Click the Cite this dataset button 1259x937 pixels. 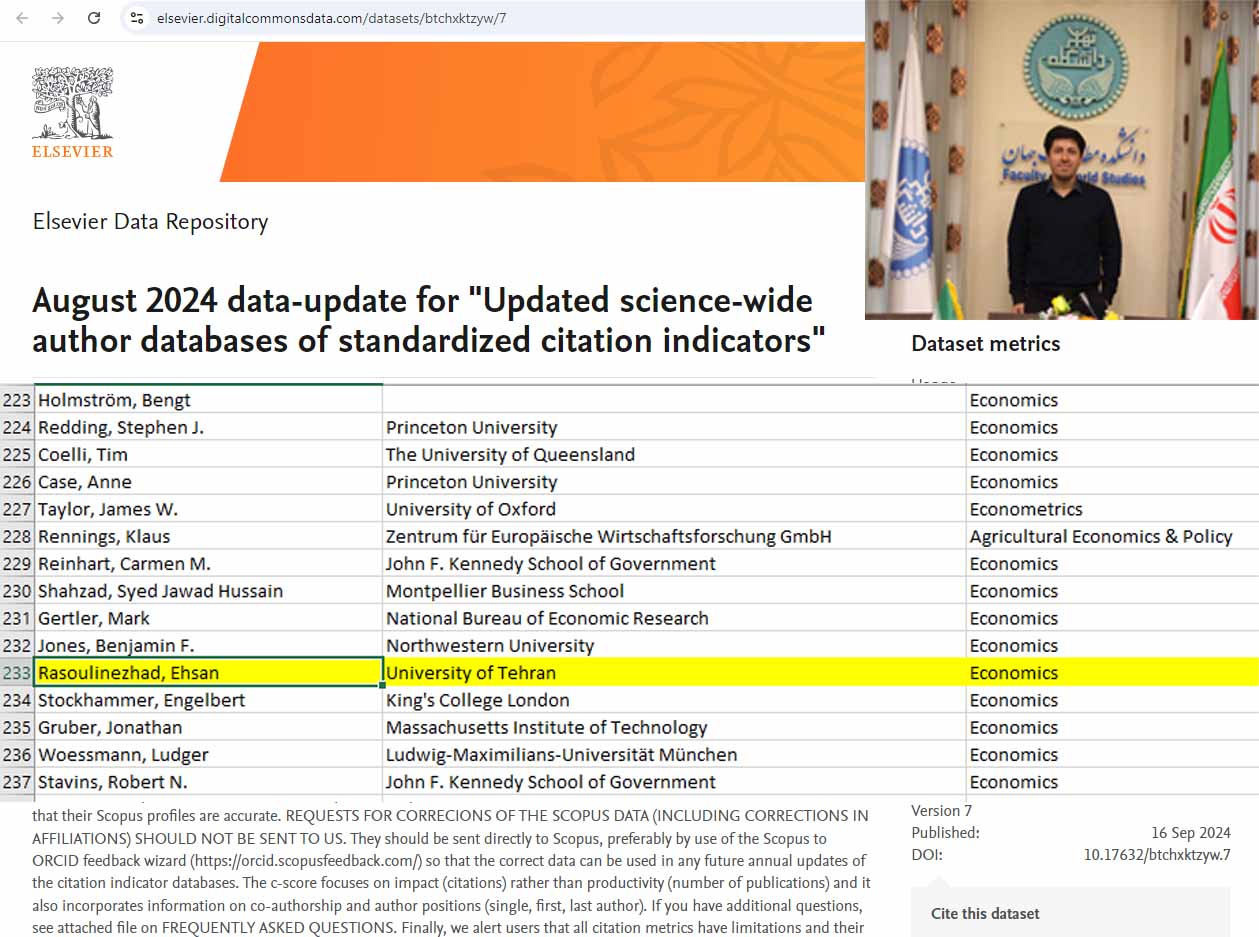(x=1070, y=913)
